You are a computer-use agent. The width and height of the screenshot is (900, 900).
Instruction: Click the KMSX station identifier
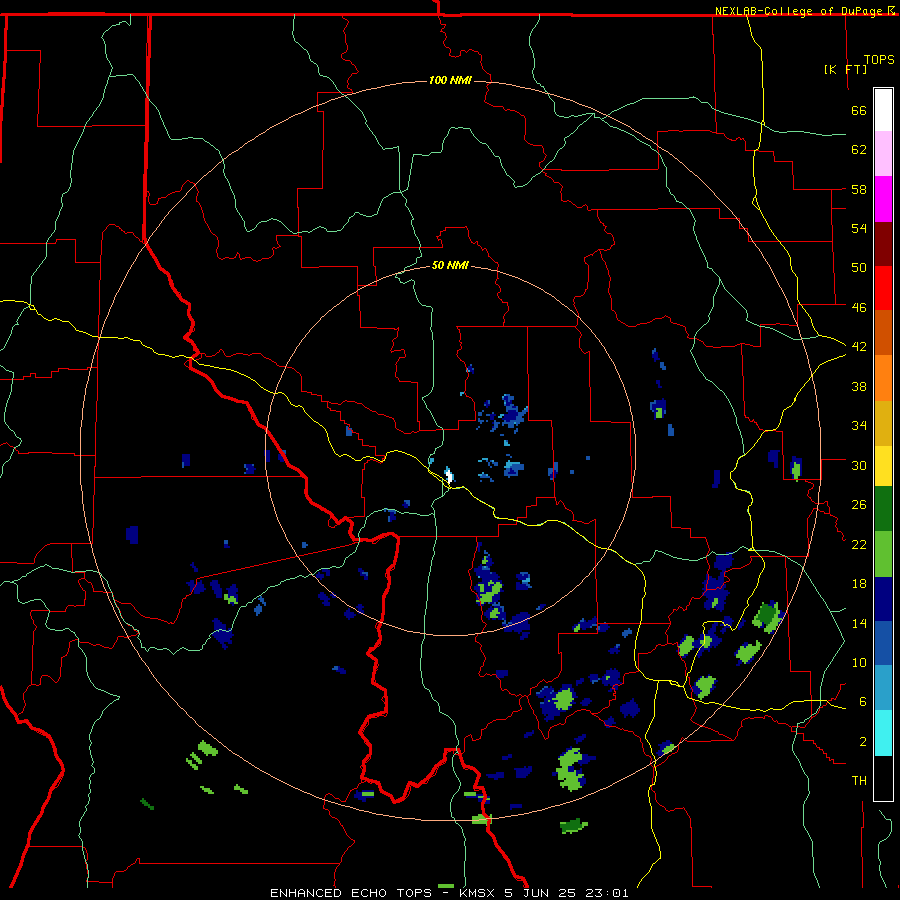coord(476,893)
